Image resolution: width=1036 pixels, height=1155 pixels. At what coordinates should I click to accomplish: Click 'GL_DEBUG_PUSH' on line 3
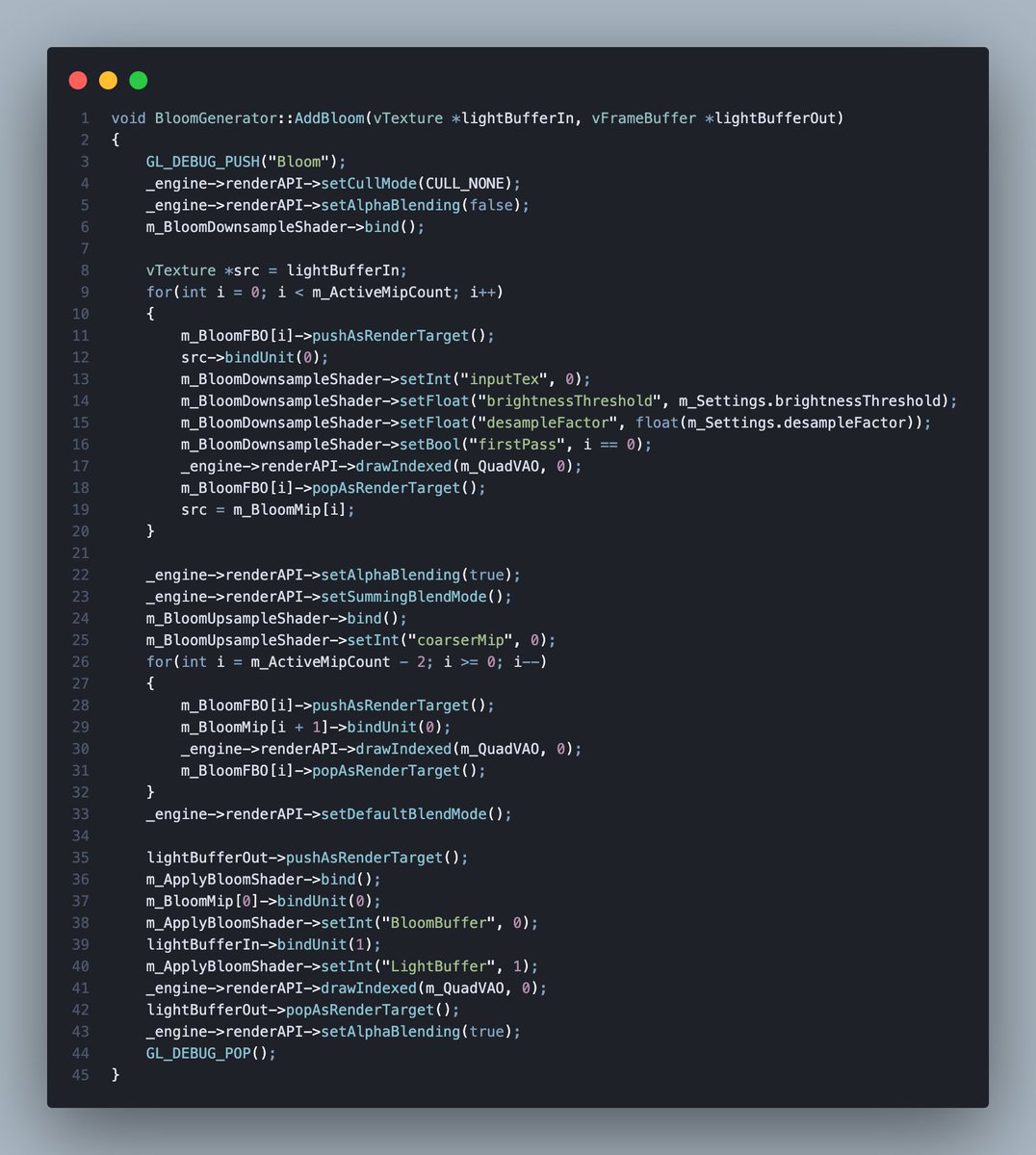click(203, 162)
